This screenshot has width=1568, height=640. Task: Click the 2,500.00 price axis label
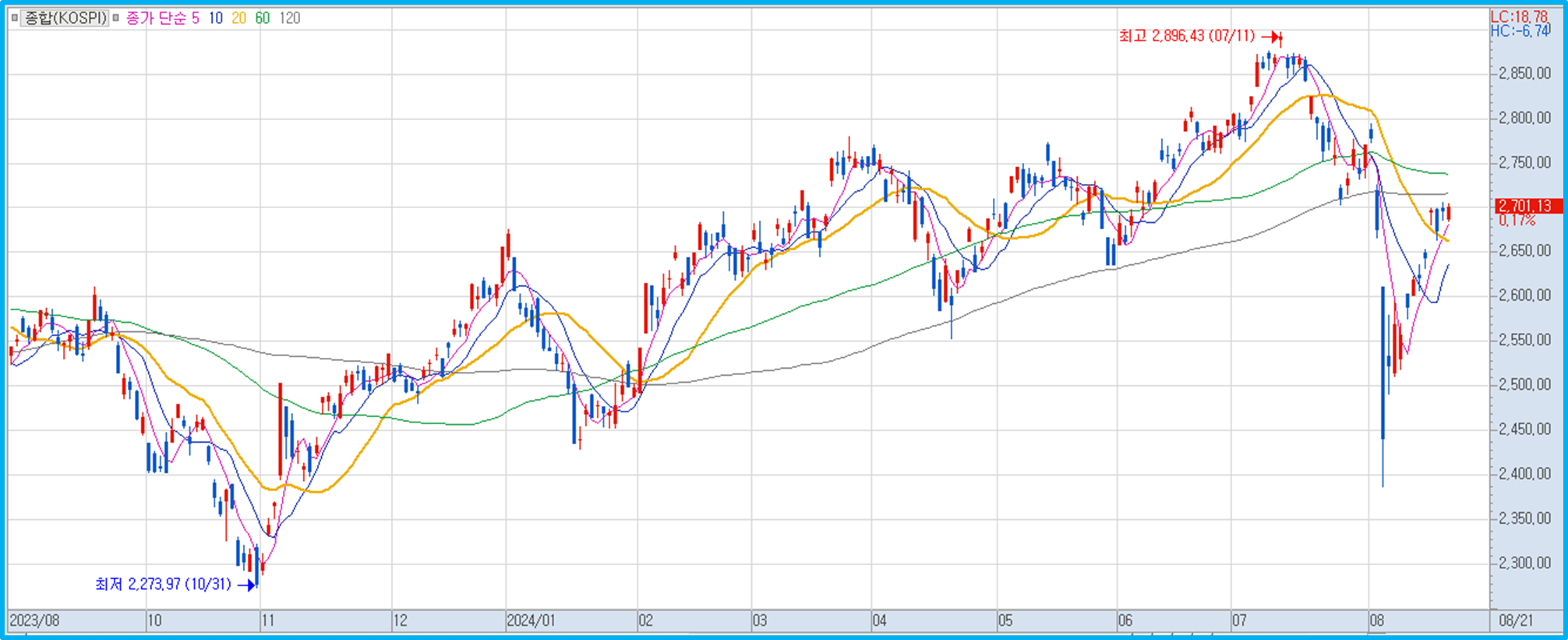tap(1524, 384)
